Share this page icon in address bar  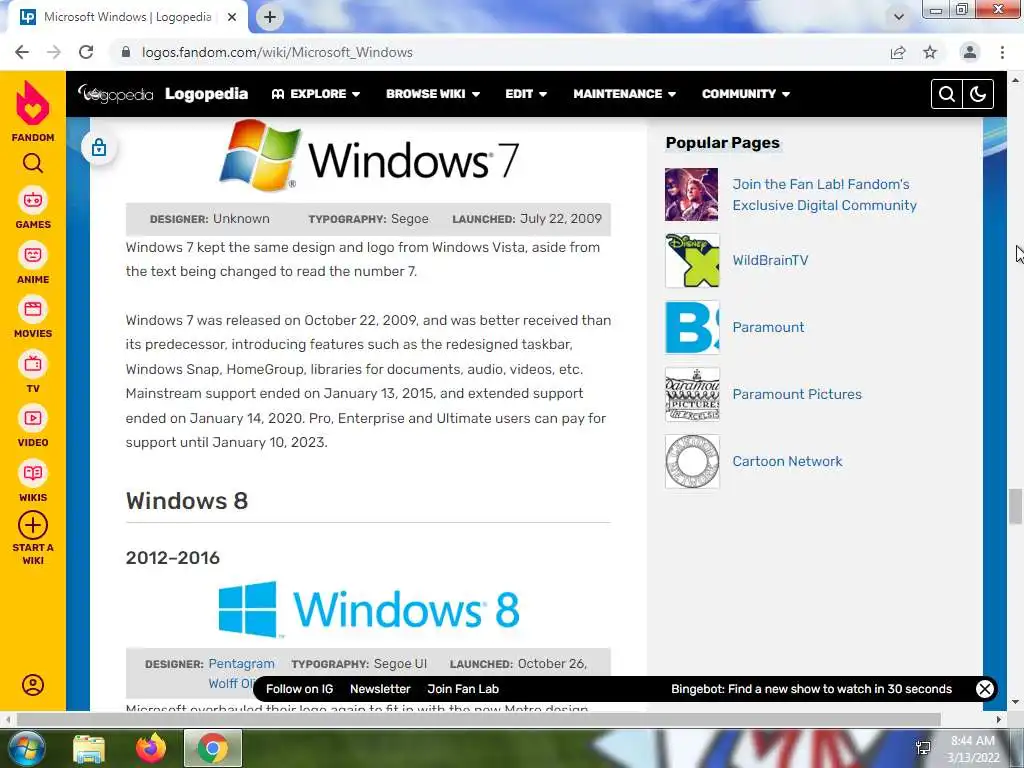pos(898,52)
